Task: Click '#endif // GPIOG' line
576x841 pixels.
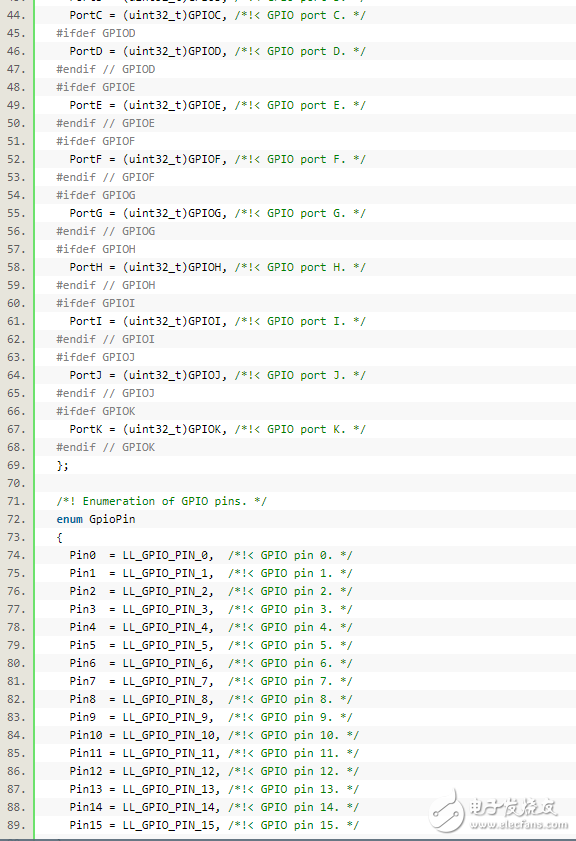Action: (106, 231)
